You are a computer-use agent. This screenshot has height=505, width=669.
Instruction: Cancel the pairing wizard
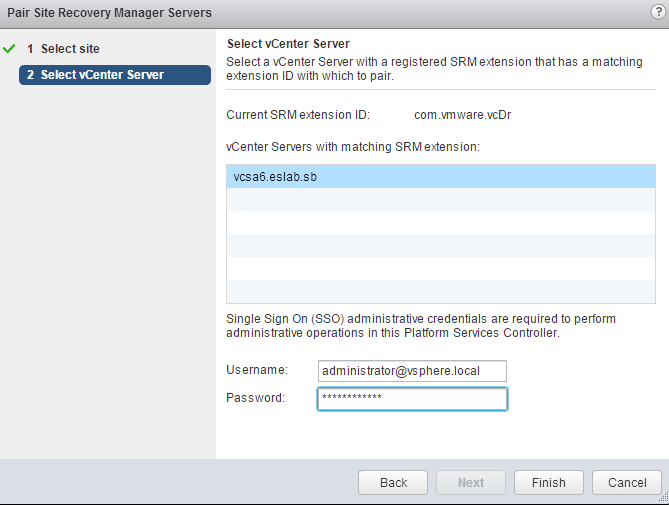[626, 482]
